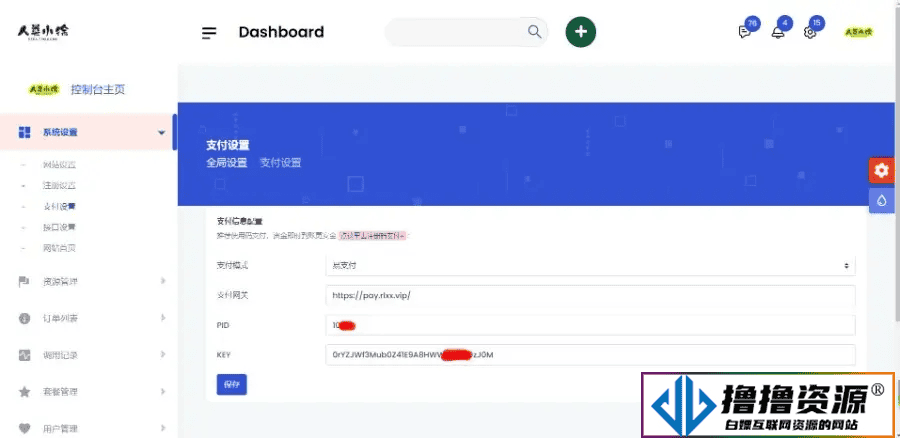Click 支付设置 breadcrumb link

click(281, 162)
